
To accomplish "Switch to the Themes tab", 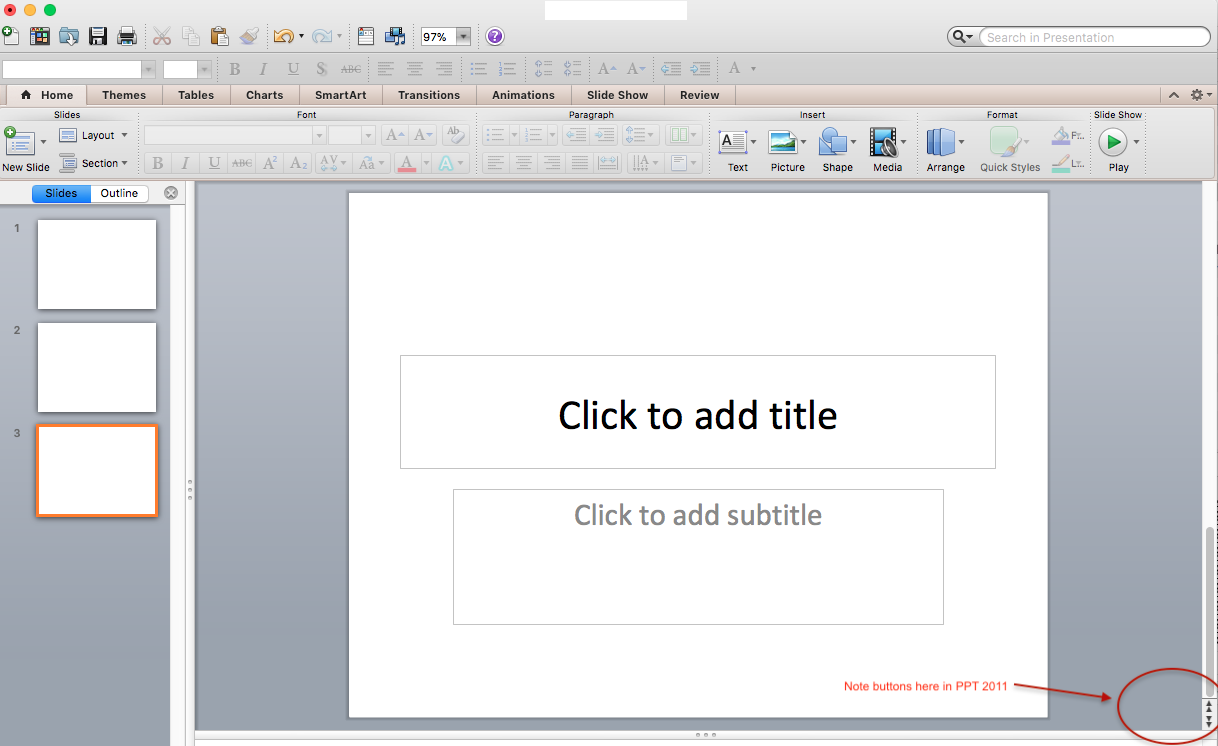I will 124,95.
